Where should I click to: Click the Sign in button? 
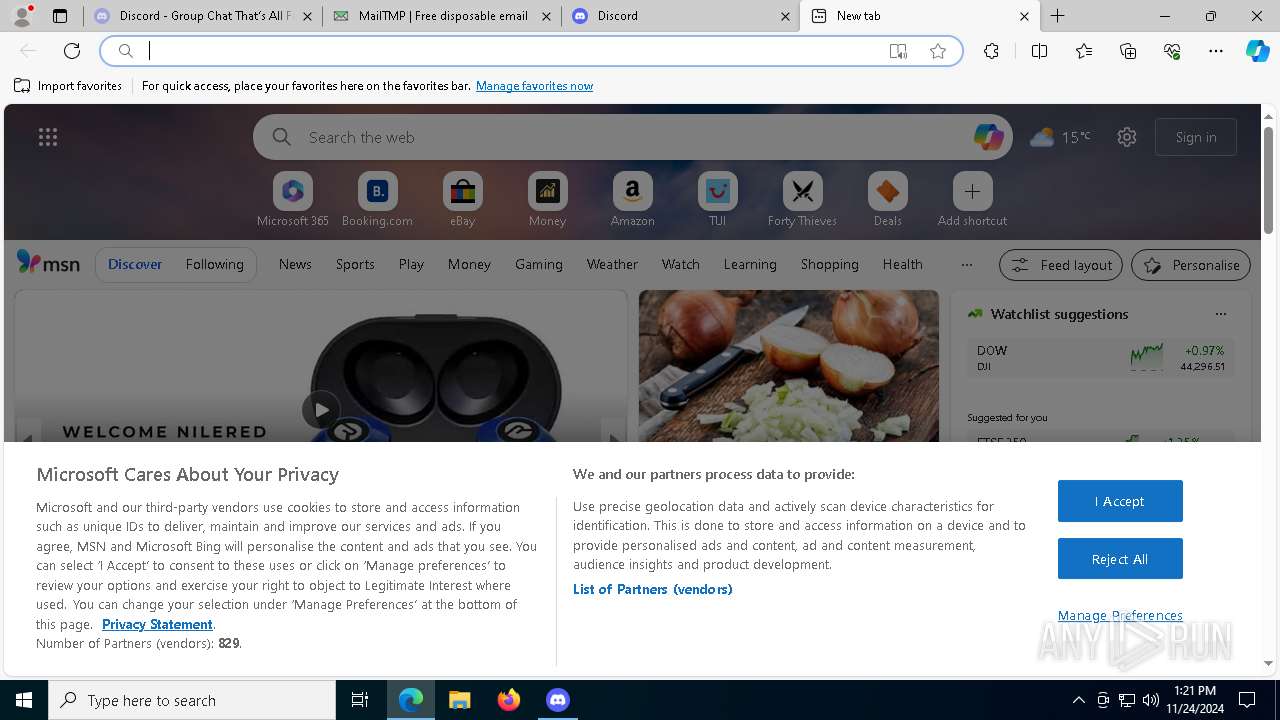1196,137
